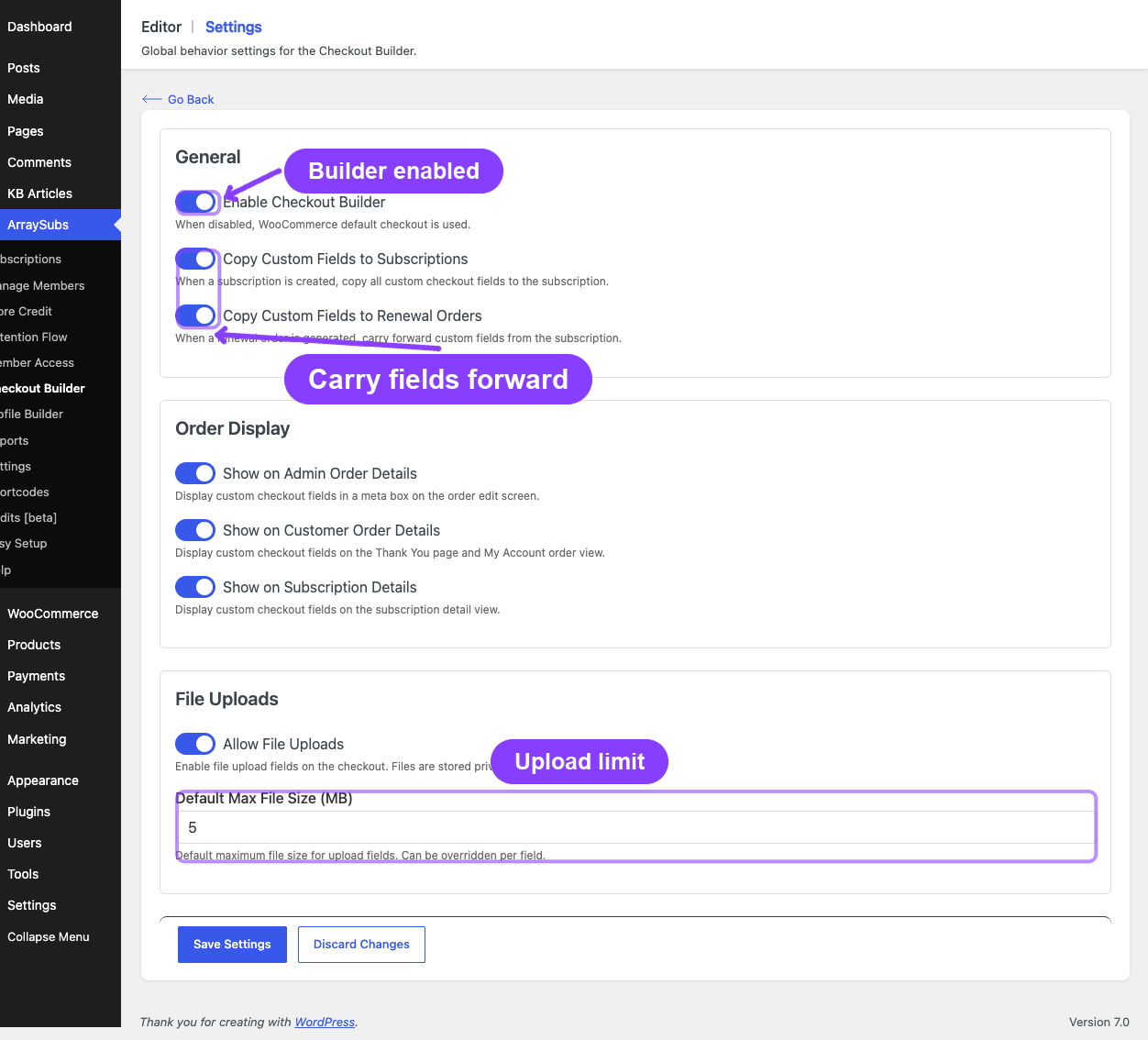Open Media menu
Viewport: 1148px width, 1040px height.
[x=61, y=99]
